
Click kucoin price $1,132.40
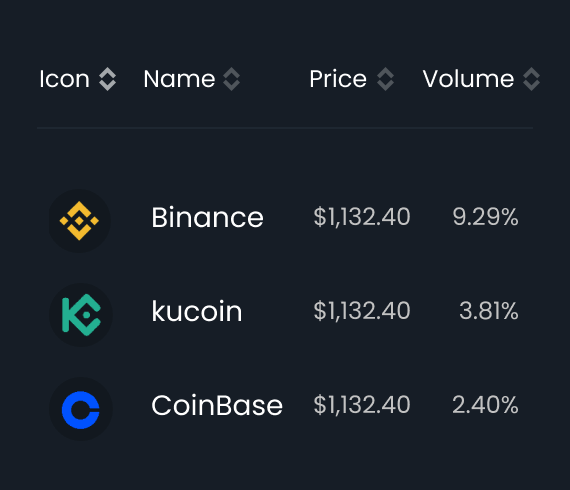tap(362, 311)
